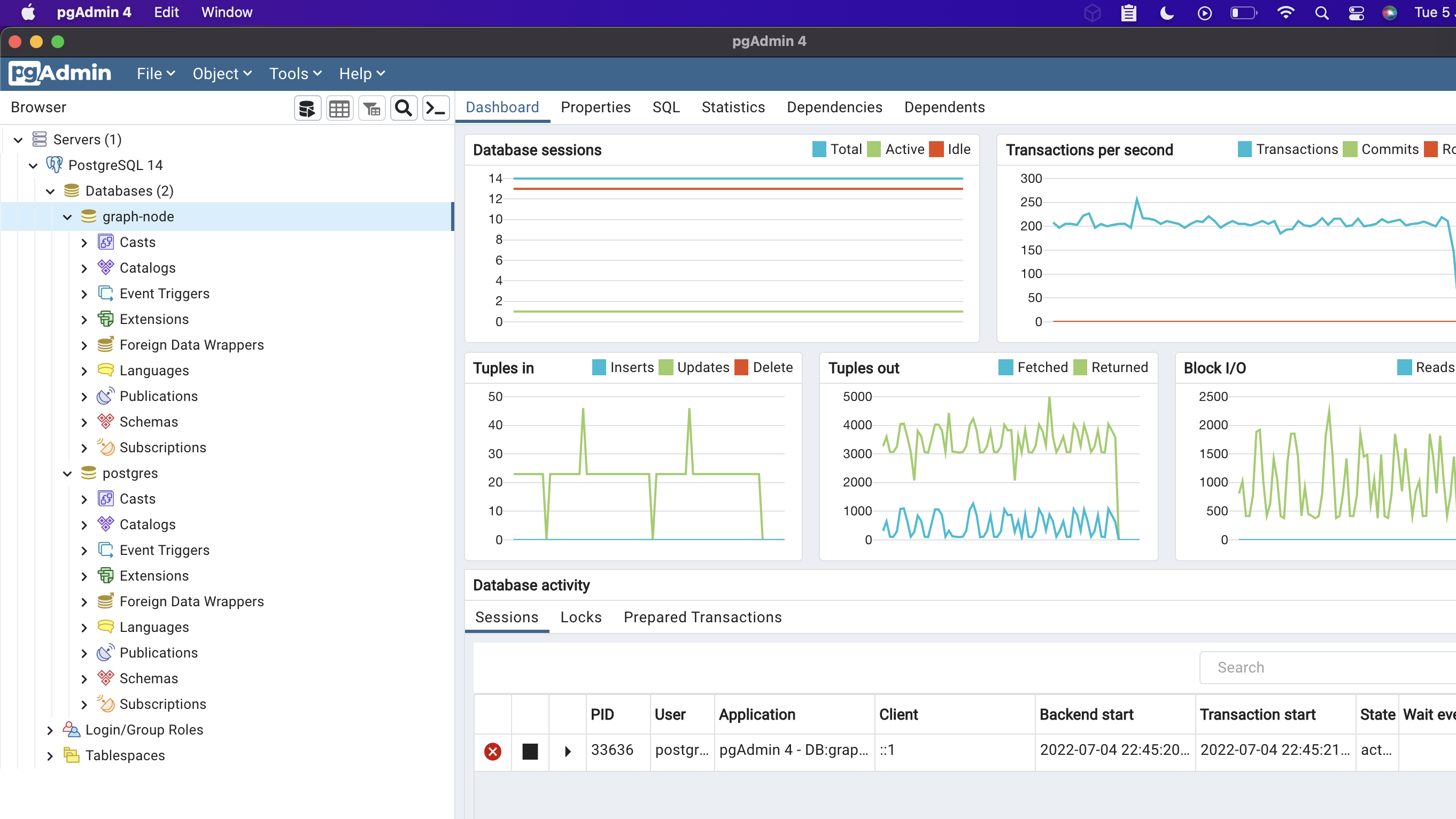Select Catalogs icon under graph-node
Screen dimensions: 1456x819
pyautogui.click(x=106, y=267)
